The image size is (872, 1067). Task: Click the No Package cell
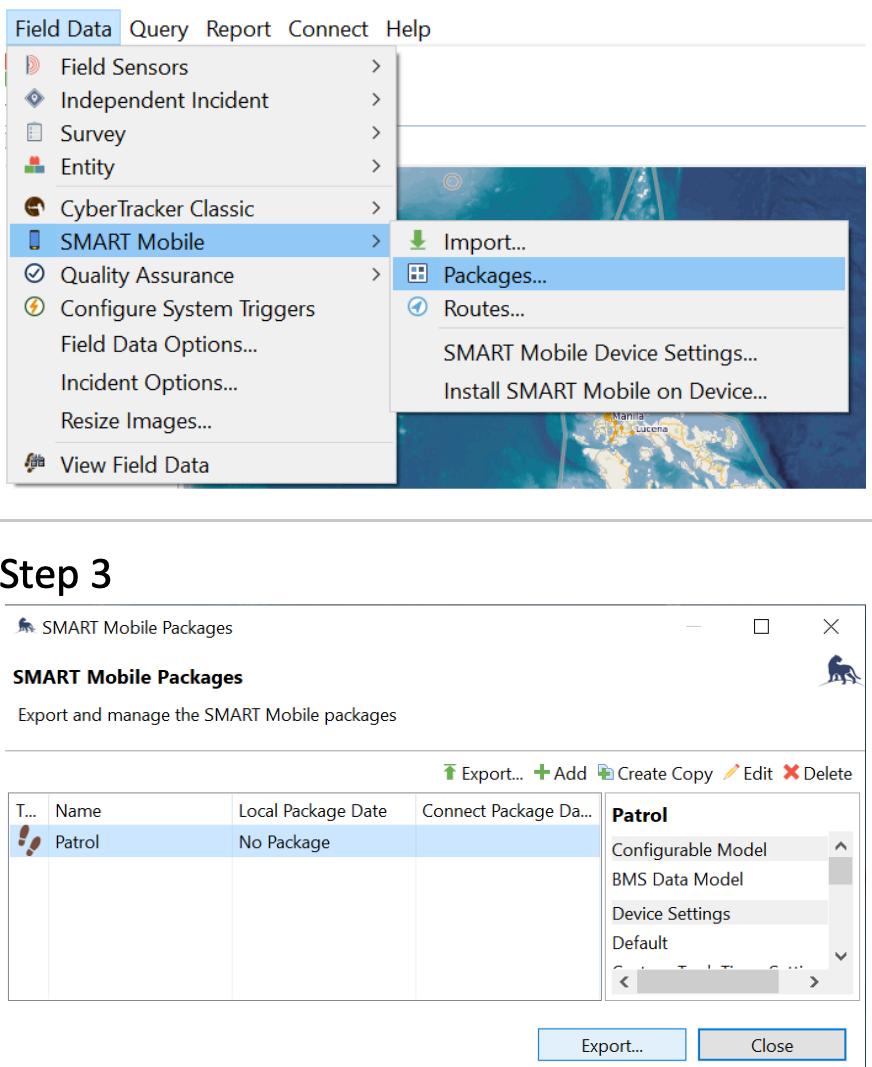coord(323,841)
